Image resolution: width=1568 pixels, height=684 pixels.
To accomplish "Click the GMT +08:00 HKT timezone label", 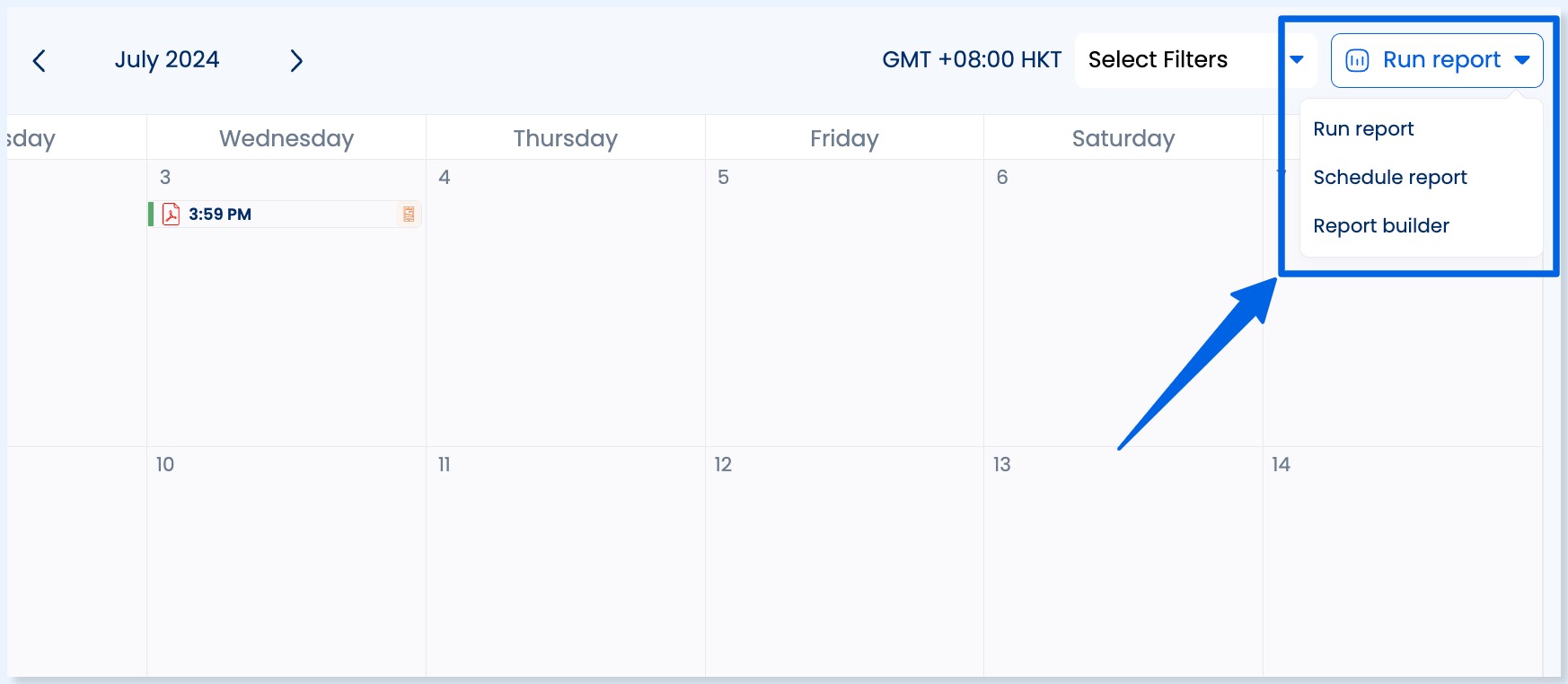I will (971, 59).
